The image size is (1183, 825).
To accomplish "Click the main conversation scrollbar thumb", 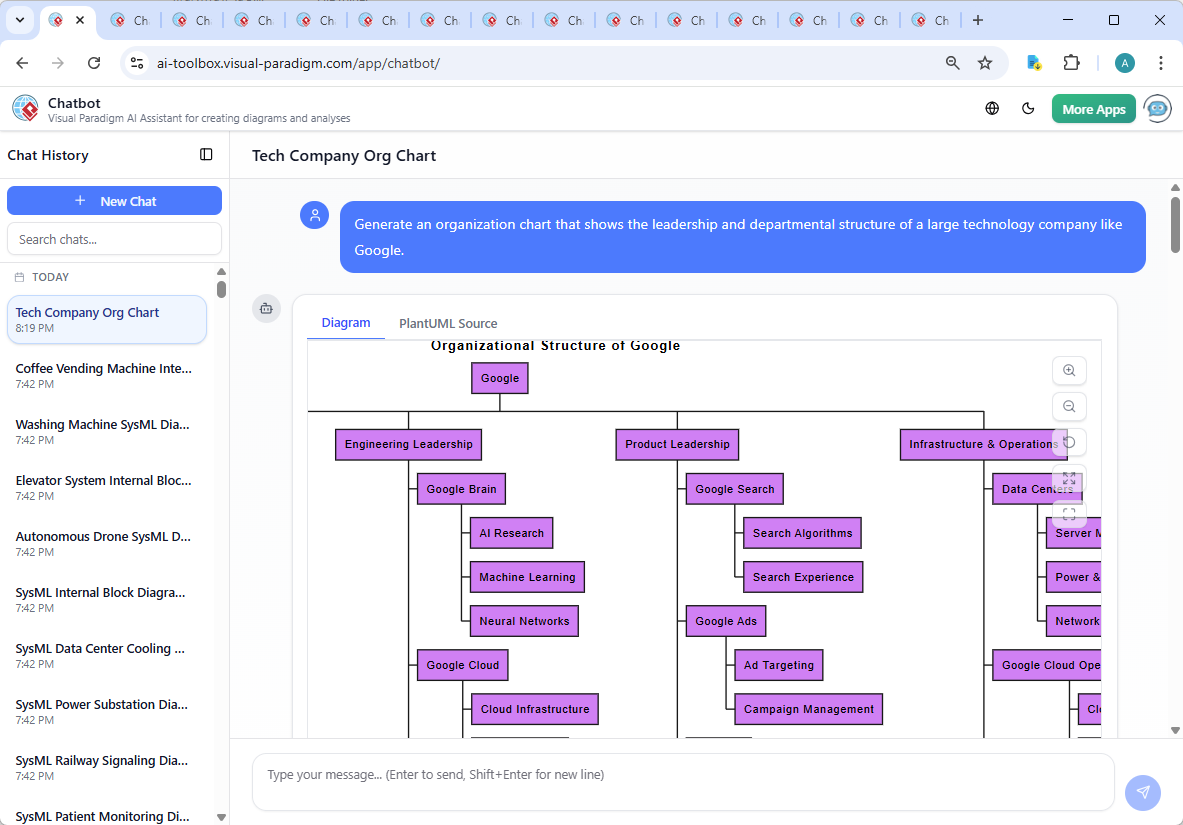I will [1175, 225].
